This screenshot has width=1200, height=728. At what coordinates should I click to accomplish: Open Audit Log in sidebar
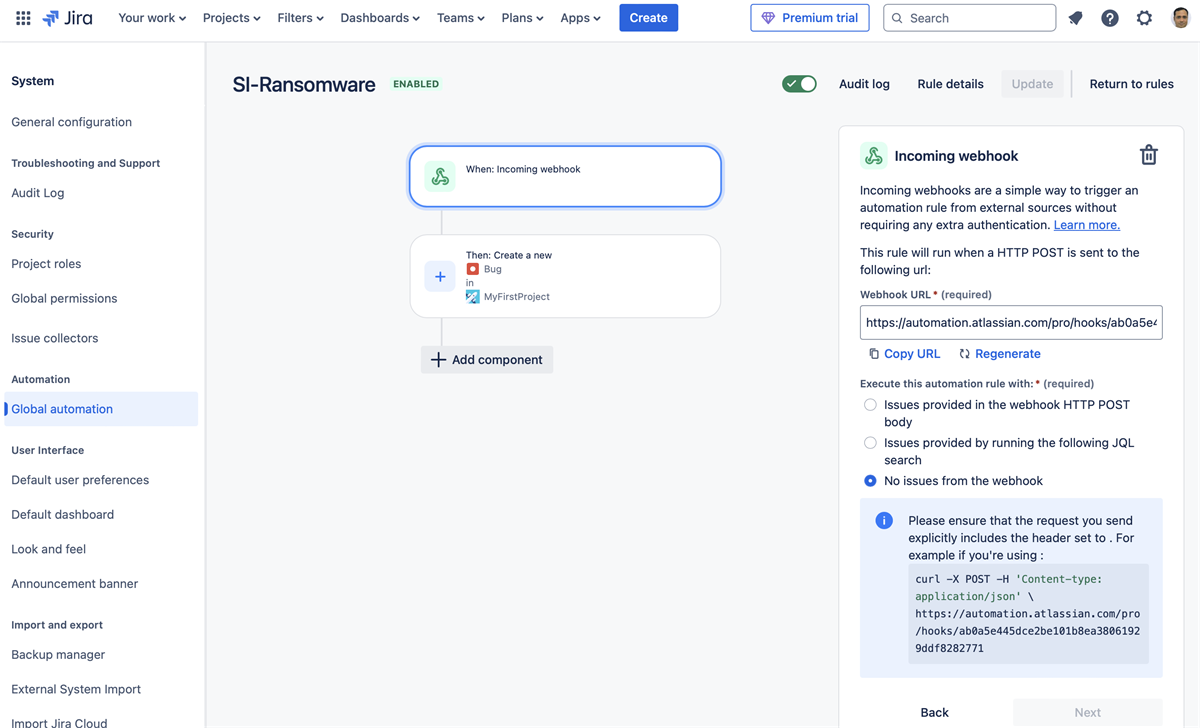pos(38,193)
